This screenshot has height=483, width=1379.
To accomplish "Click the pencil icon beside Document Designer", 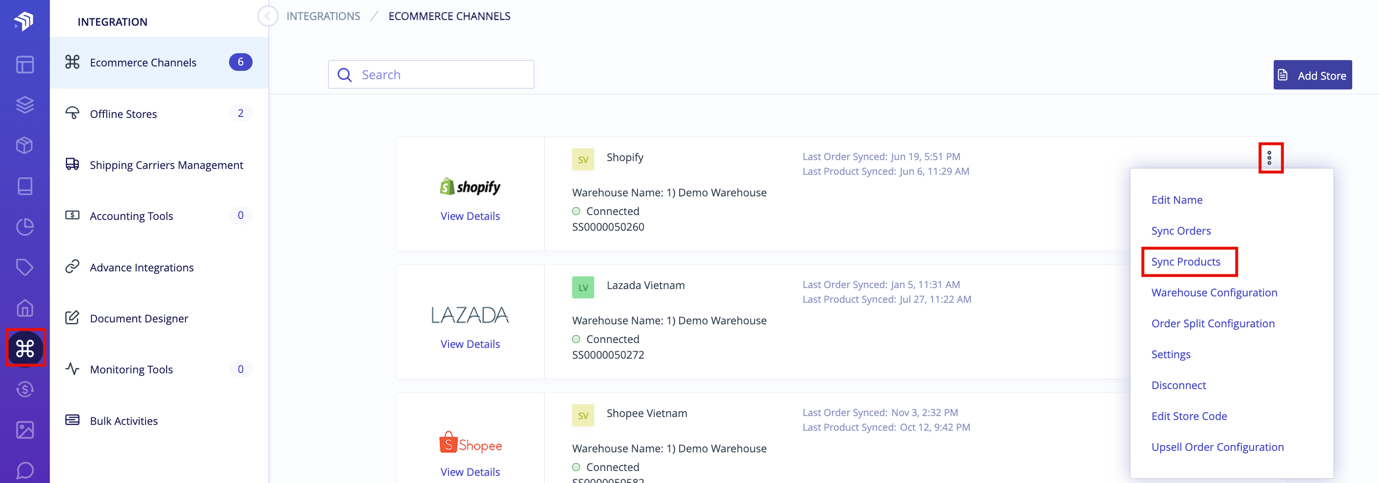I will click(72, 318).
